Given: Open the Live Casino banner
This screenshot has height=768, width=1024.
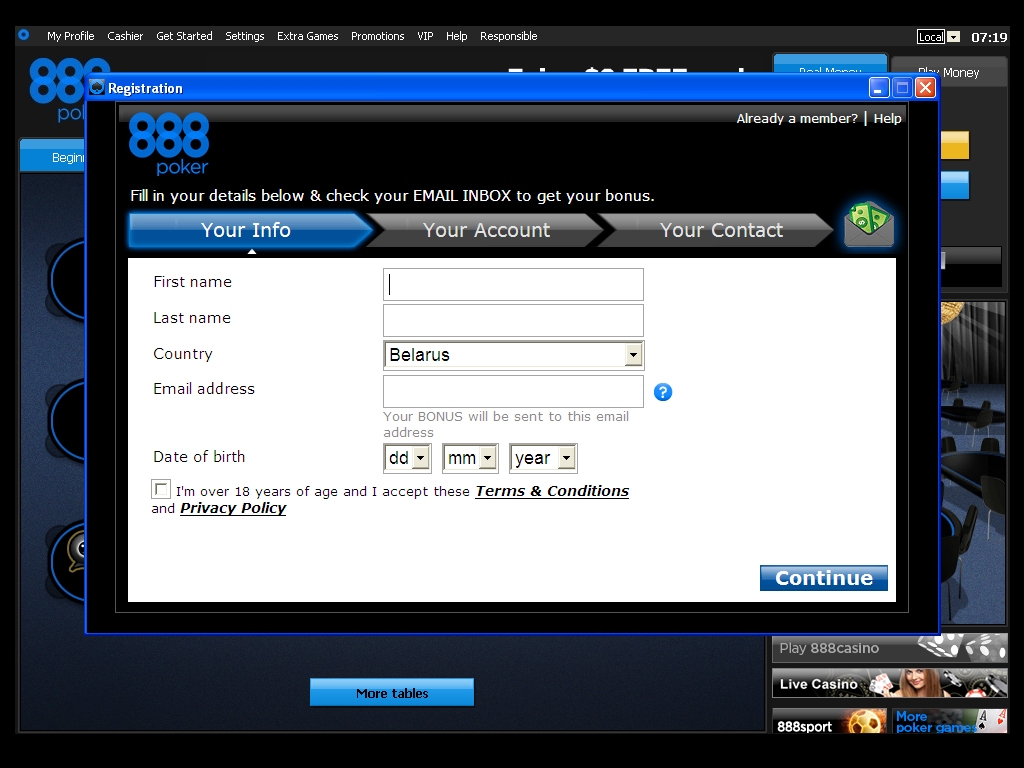Looking at the screenshot, I should (889, 684).
